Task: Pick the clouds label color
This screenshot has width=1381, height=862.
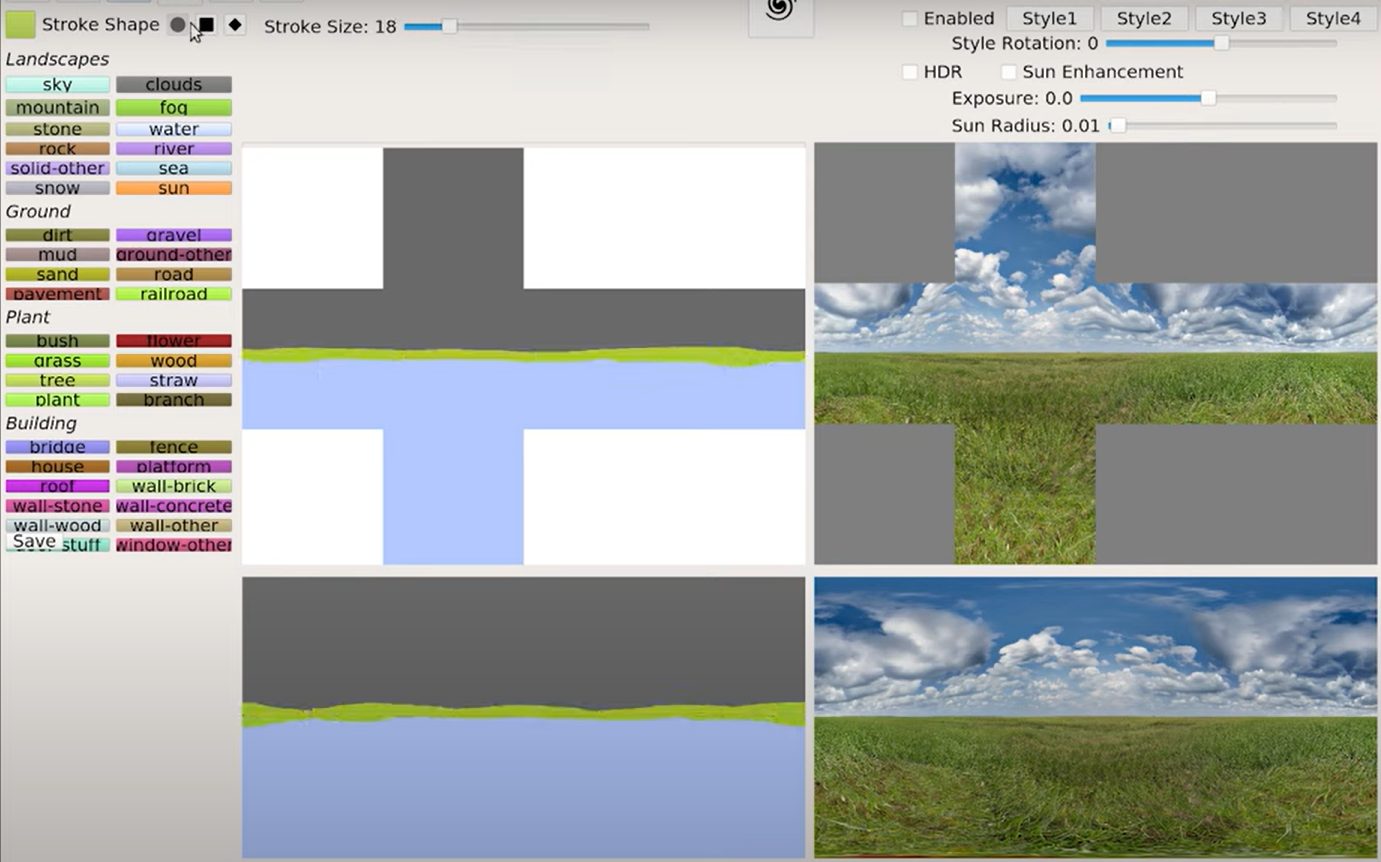Action: click(x=174, y=85)
